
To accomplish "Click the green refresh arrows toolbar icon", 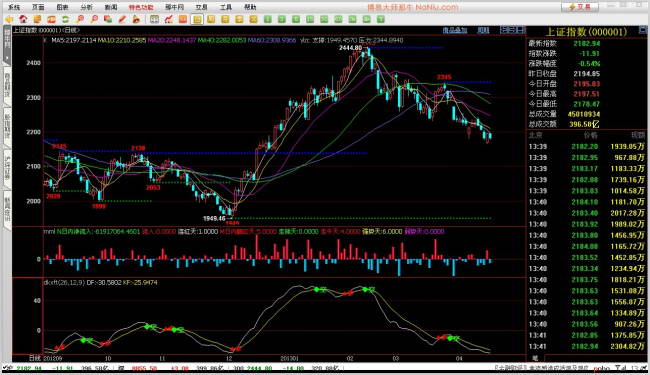I will click(65, 19).
